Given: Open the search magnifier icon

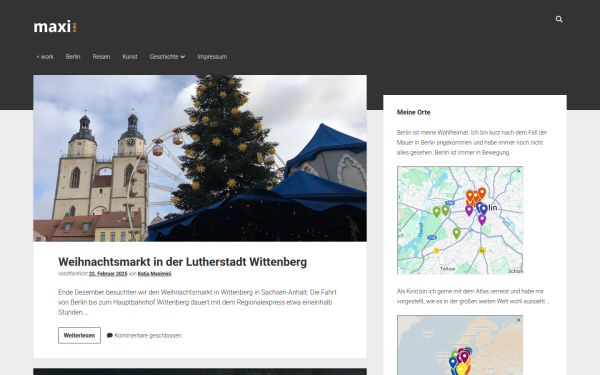Looking at the screenshot, I should (x=559, y=19).
